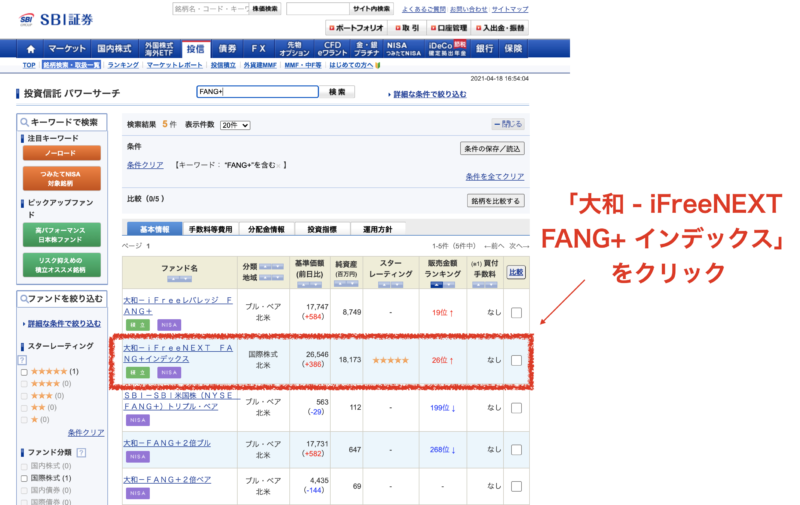This screenshot has width=800, height=505.
Task: Sort ファンド名 column descending
Action: [x=186, y=279]
